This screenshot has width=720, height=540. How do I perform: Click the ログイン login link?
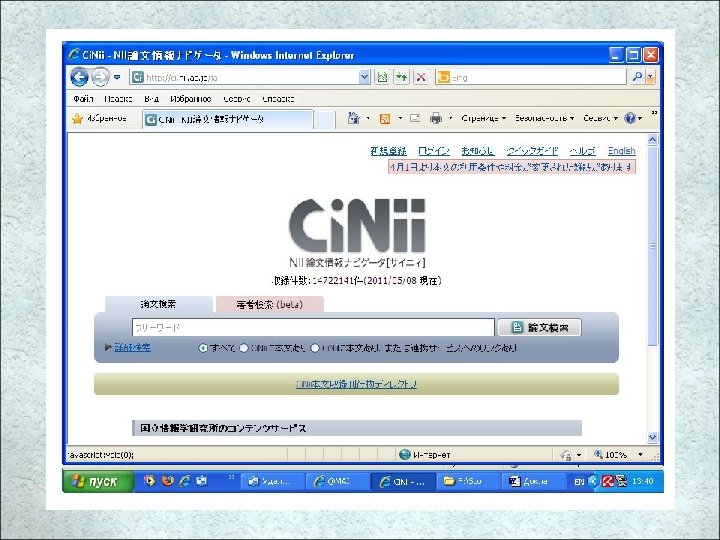[433, 151]
